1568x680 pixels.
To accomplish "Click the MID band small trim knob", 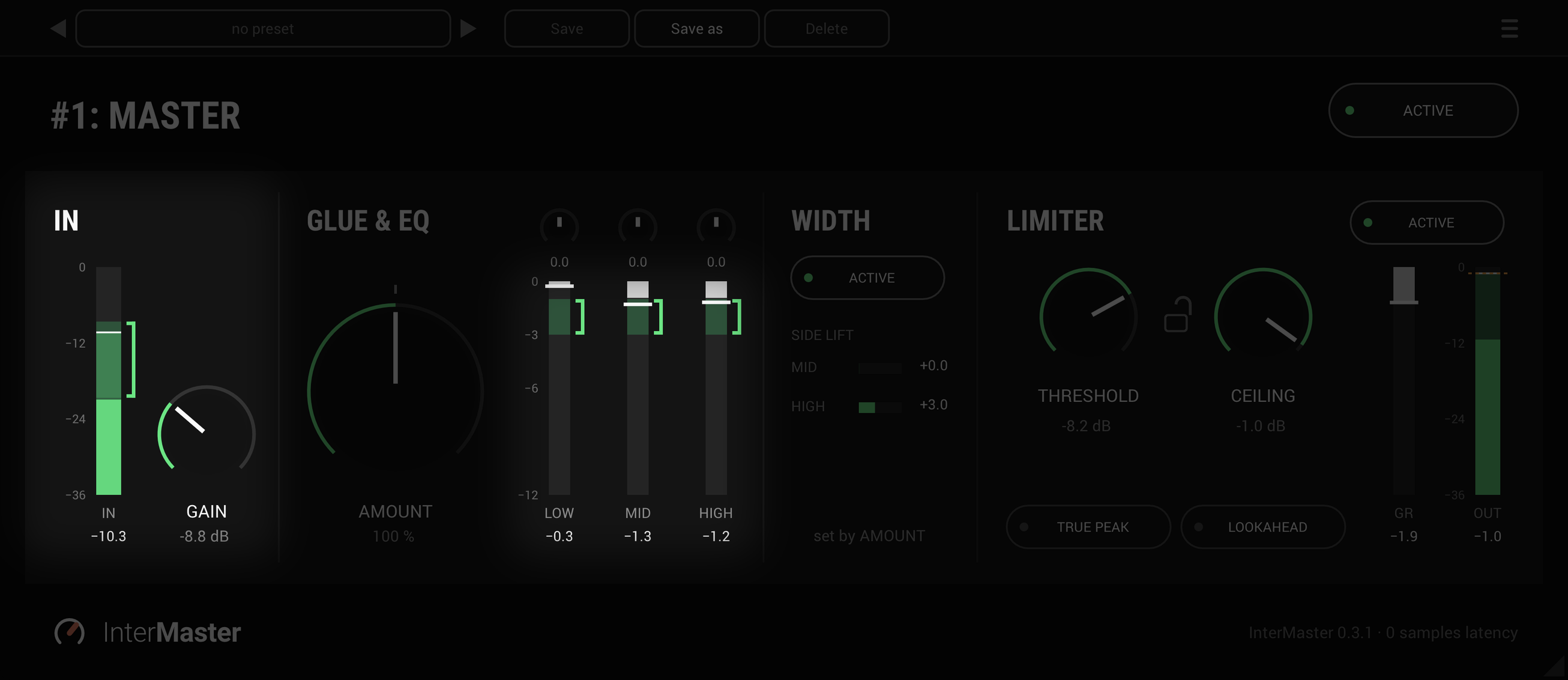I will point(638,226).
